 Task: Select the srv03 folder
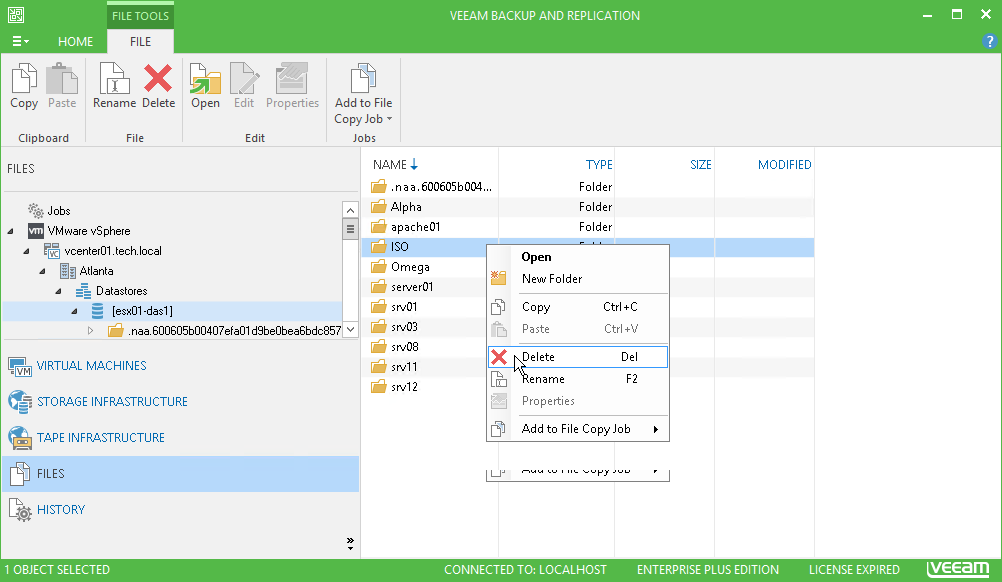point(404,327)
